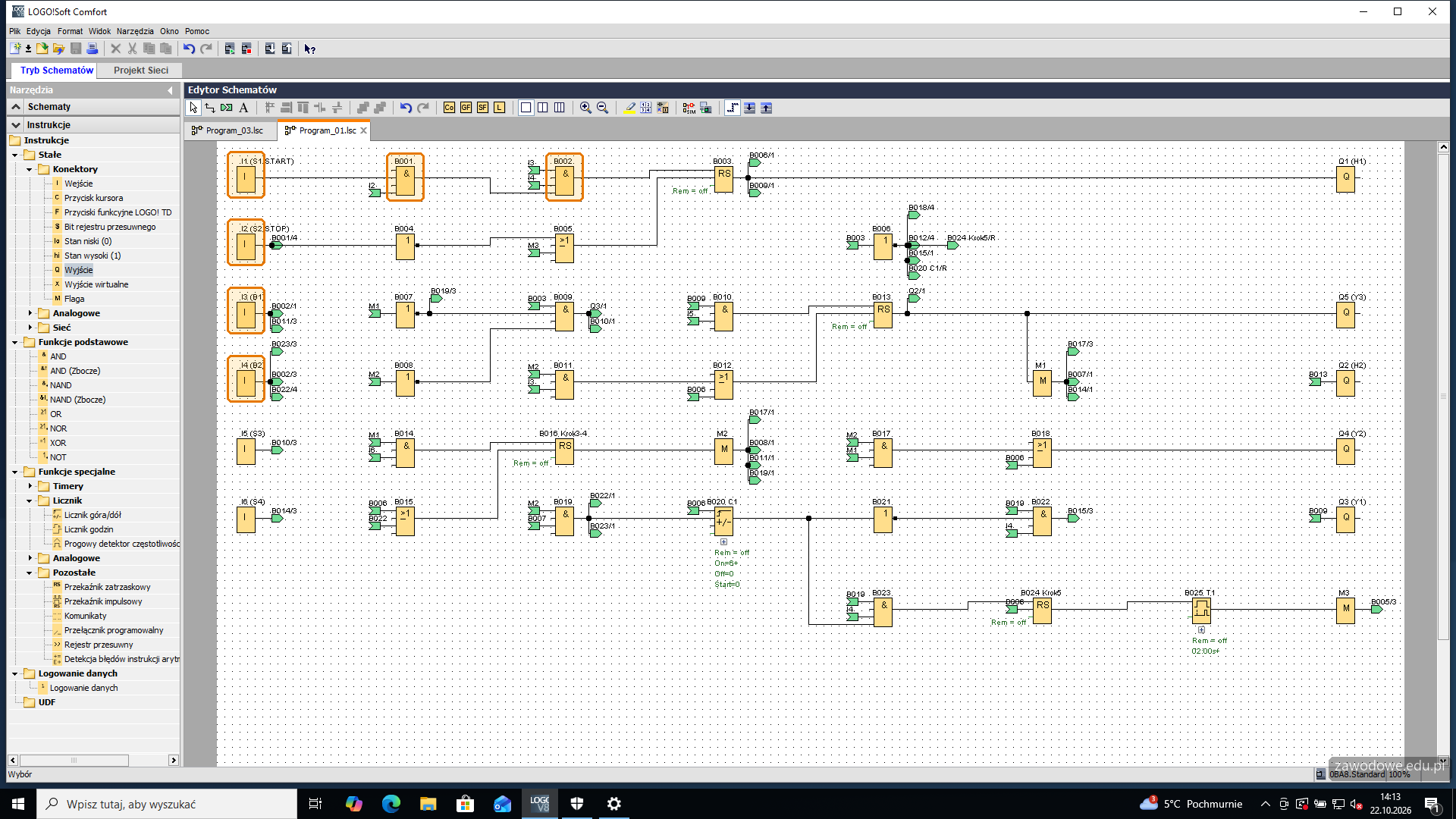Open the Edycja menu

[39, 31]
